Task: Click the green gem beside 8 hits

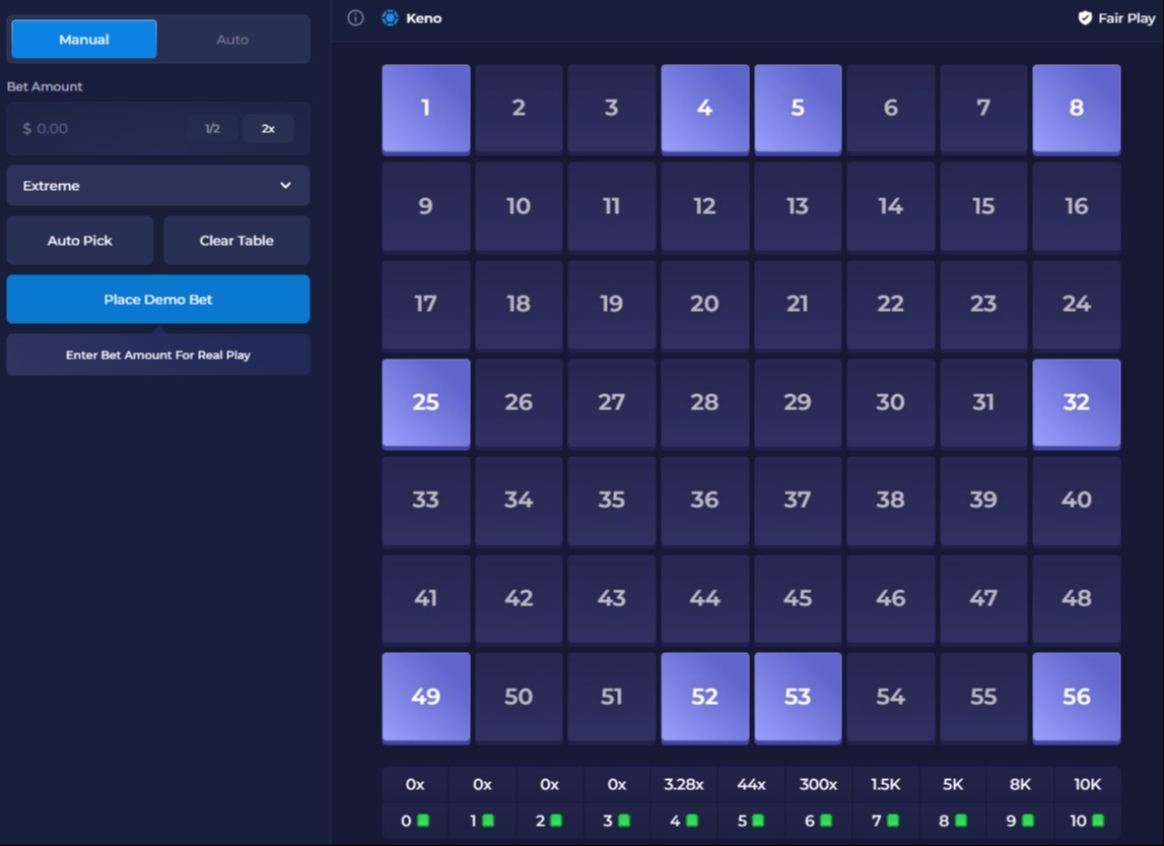Action: point(961,821)
